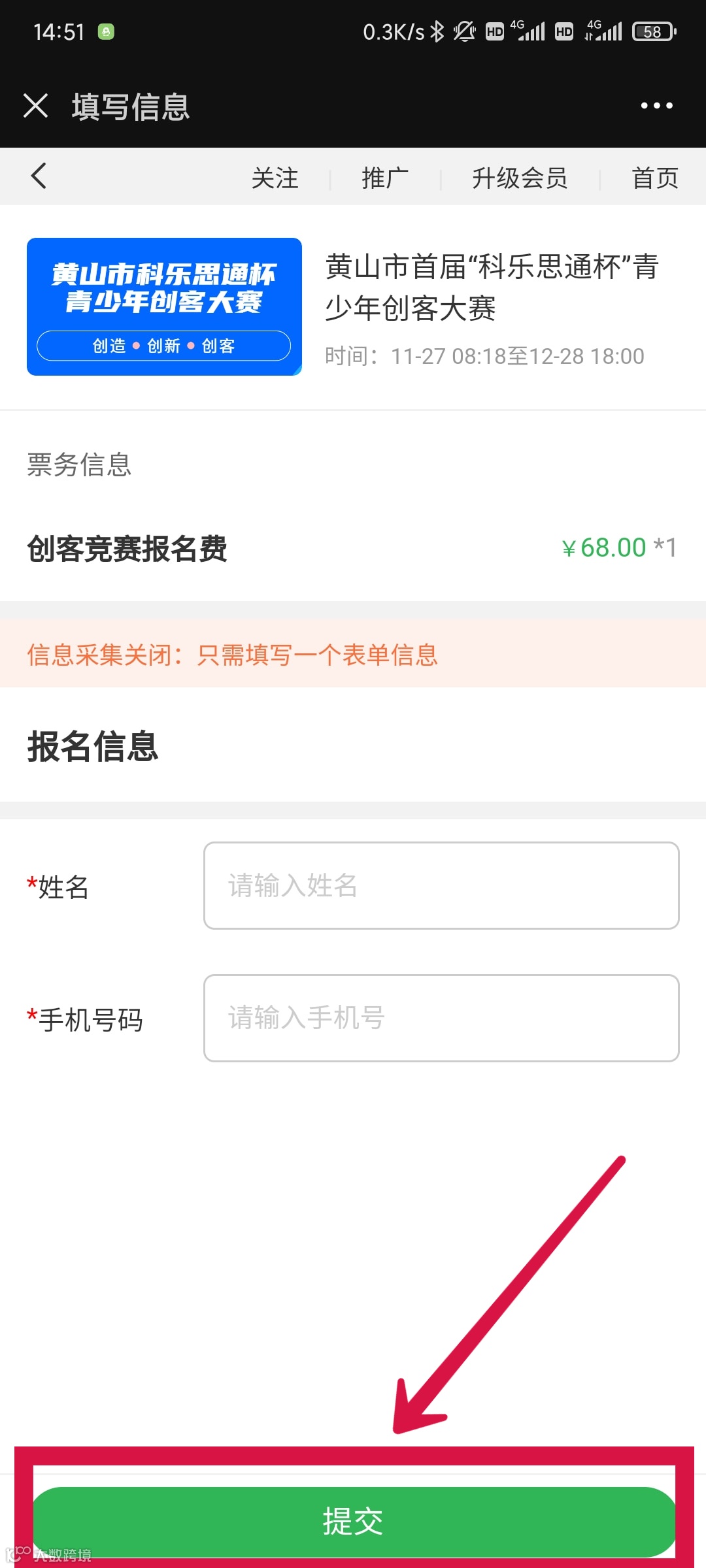Submit the form with the green 提交 button
Screen dimensions: 706x1568
click(354, 1522)
